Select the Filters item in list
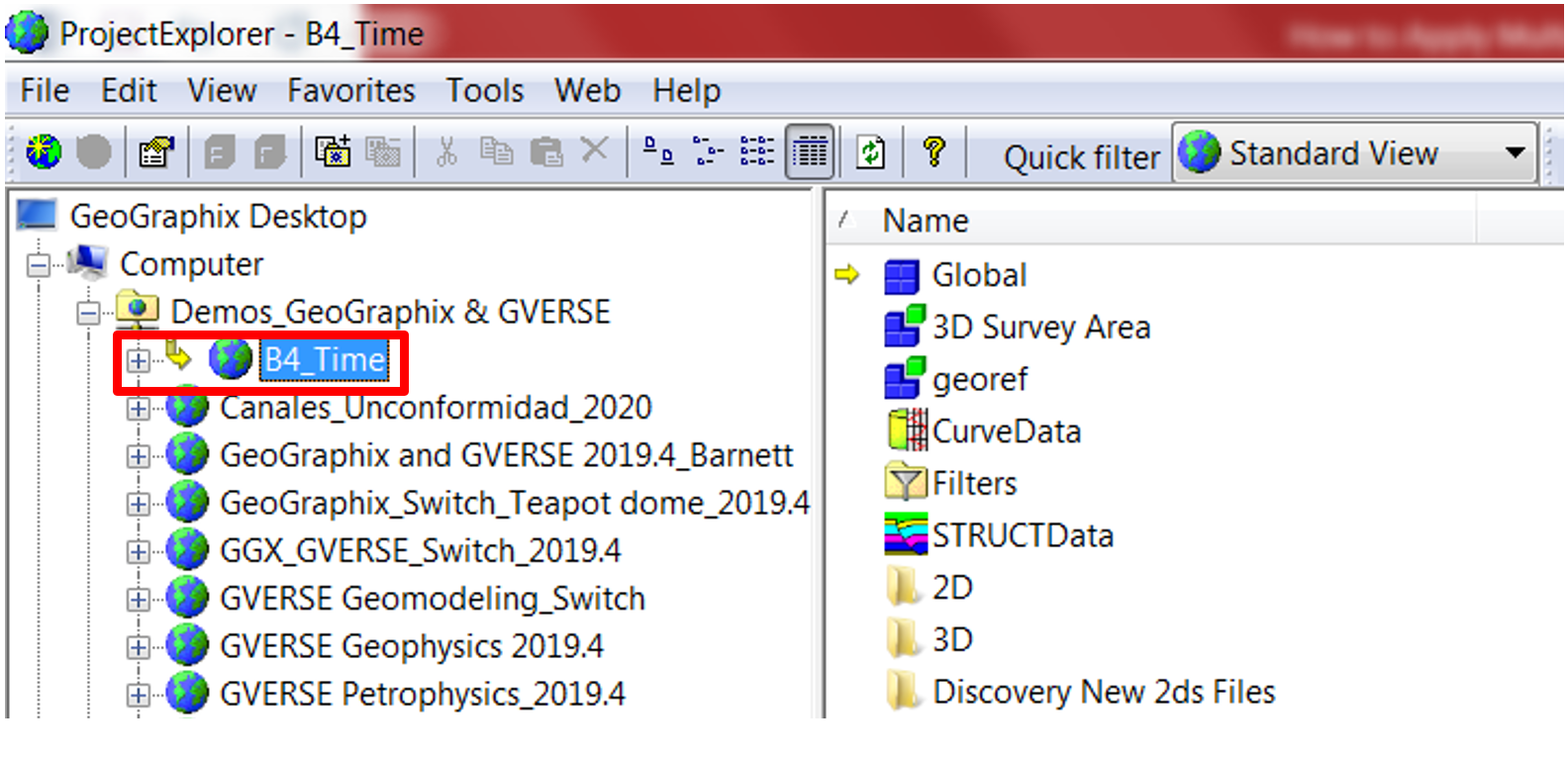 (x=974, y=483)
